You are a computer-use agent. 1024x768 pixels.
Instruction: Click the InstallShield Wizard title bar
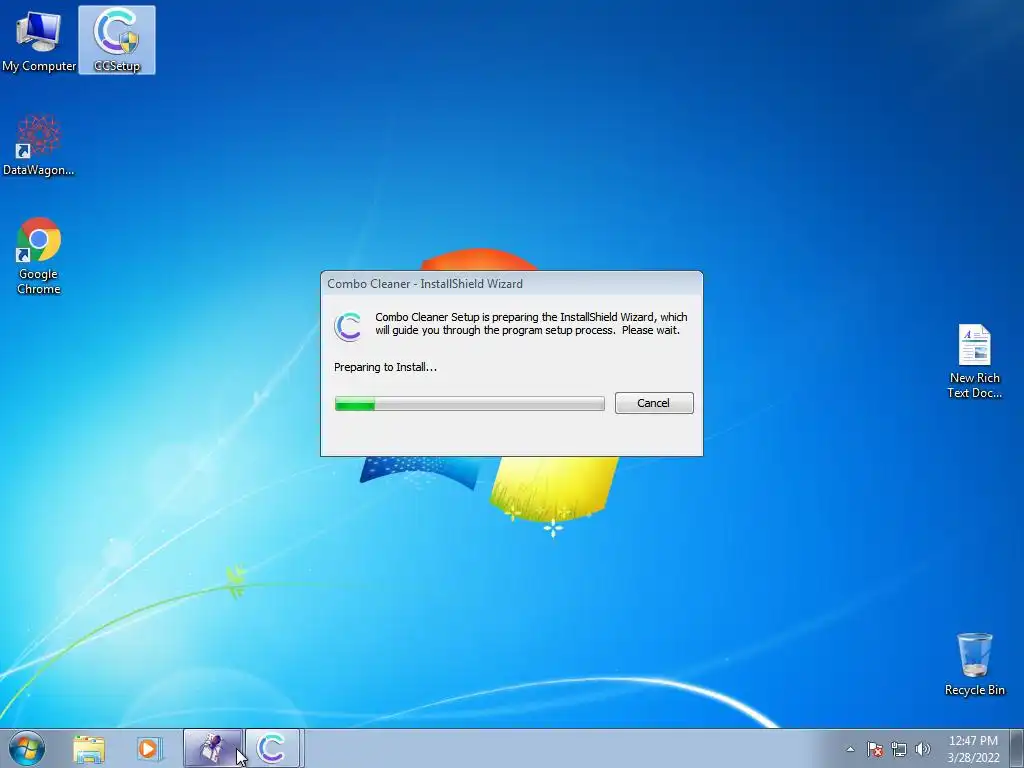coord(511,283)
